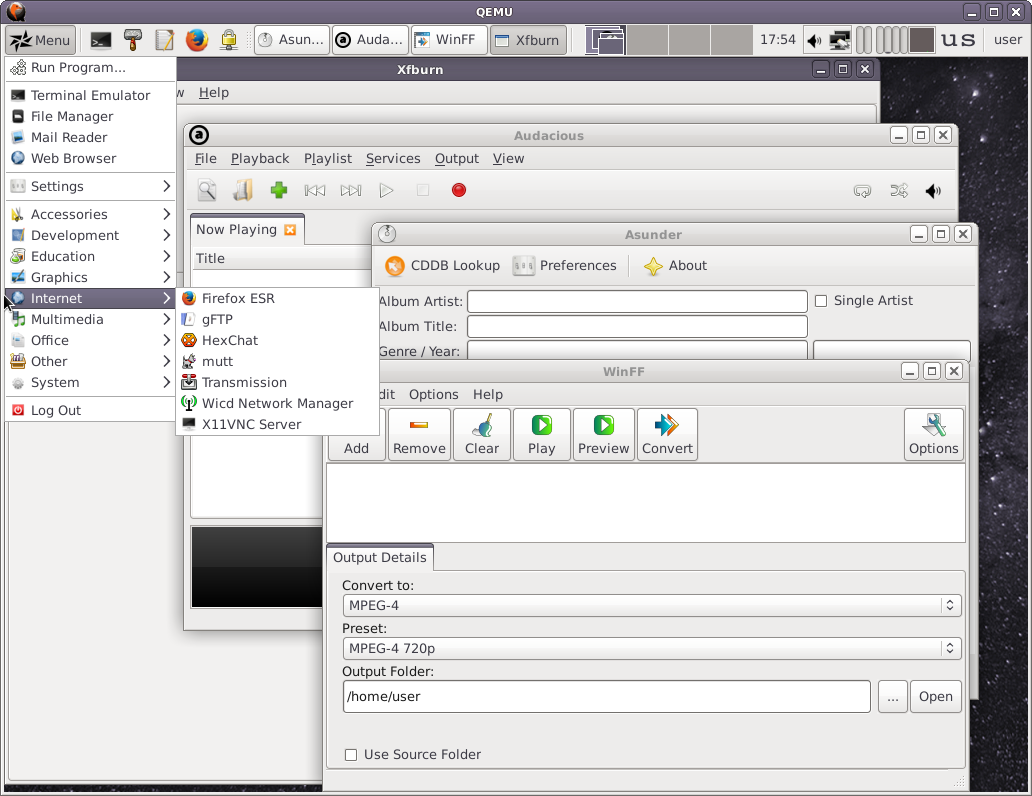
Task: Close the Now Playing playlist tab
Action: click(290, 230)
